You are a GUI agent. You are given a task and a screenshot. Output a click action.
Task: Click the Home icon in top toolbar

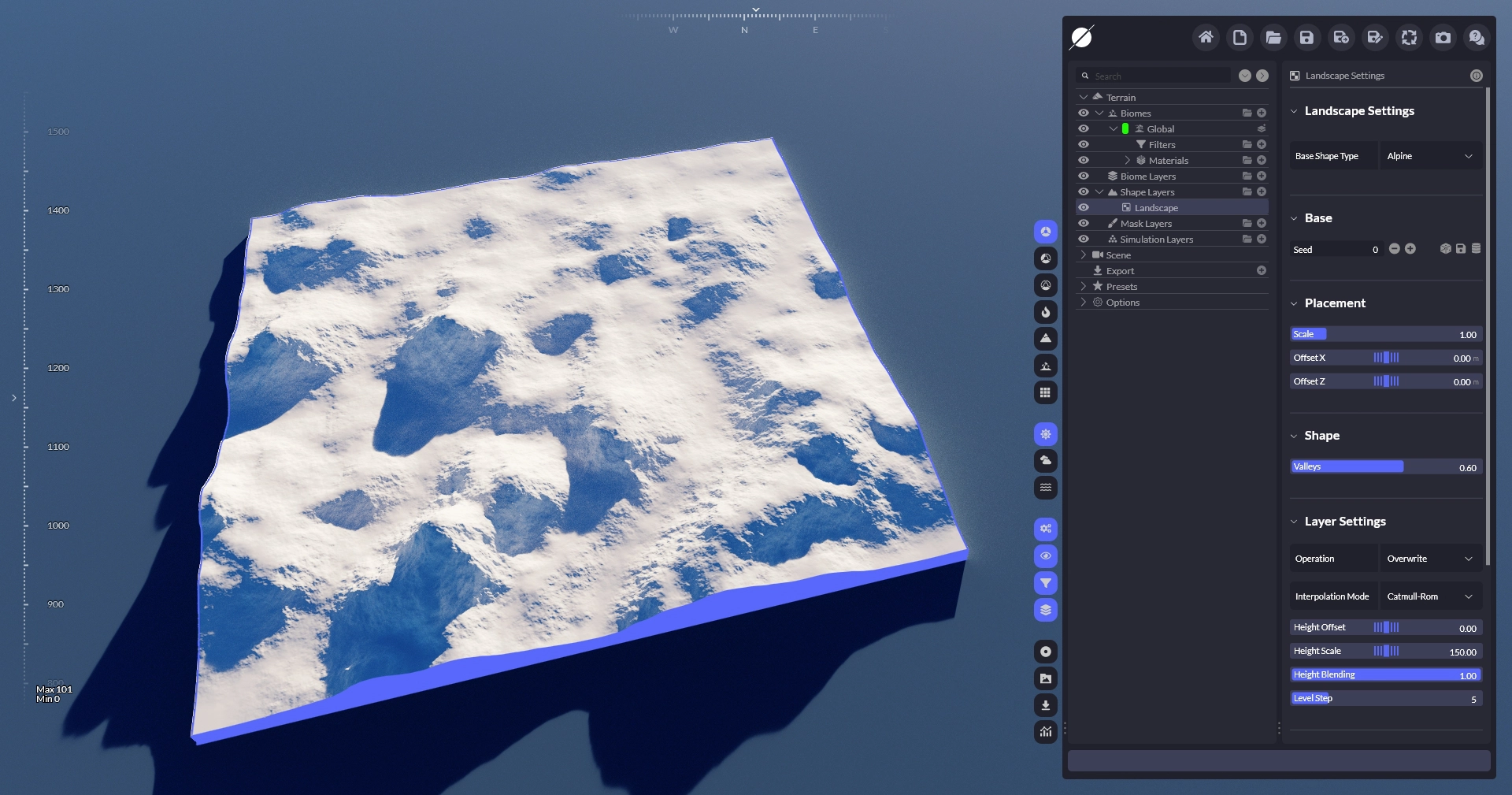(x=1206, y=37)
